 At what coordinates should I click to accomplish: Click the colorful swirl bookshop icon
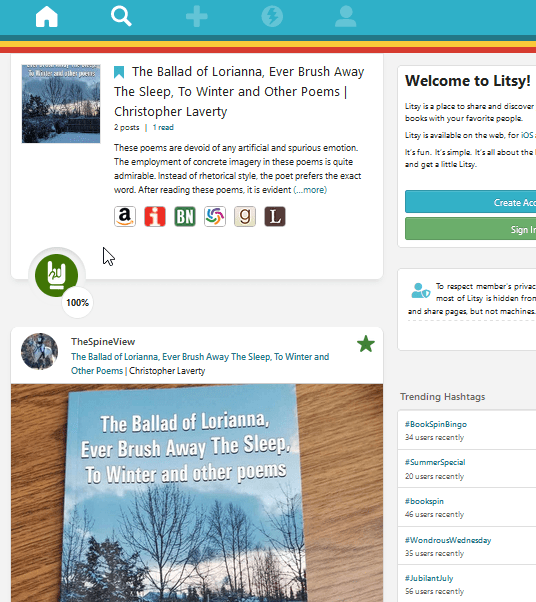[215, 217]
